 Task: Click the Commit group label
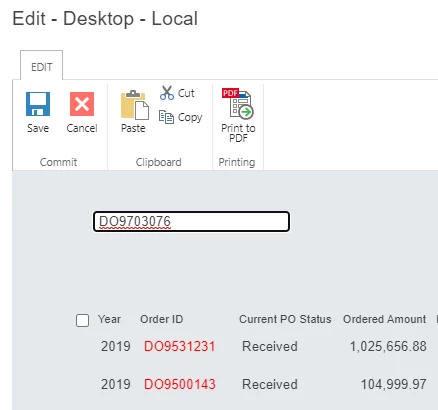click(58, 162)
